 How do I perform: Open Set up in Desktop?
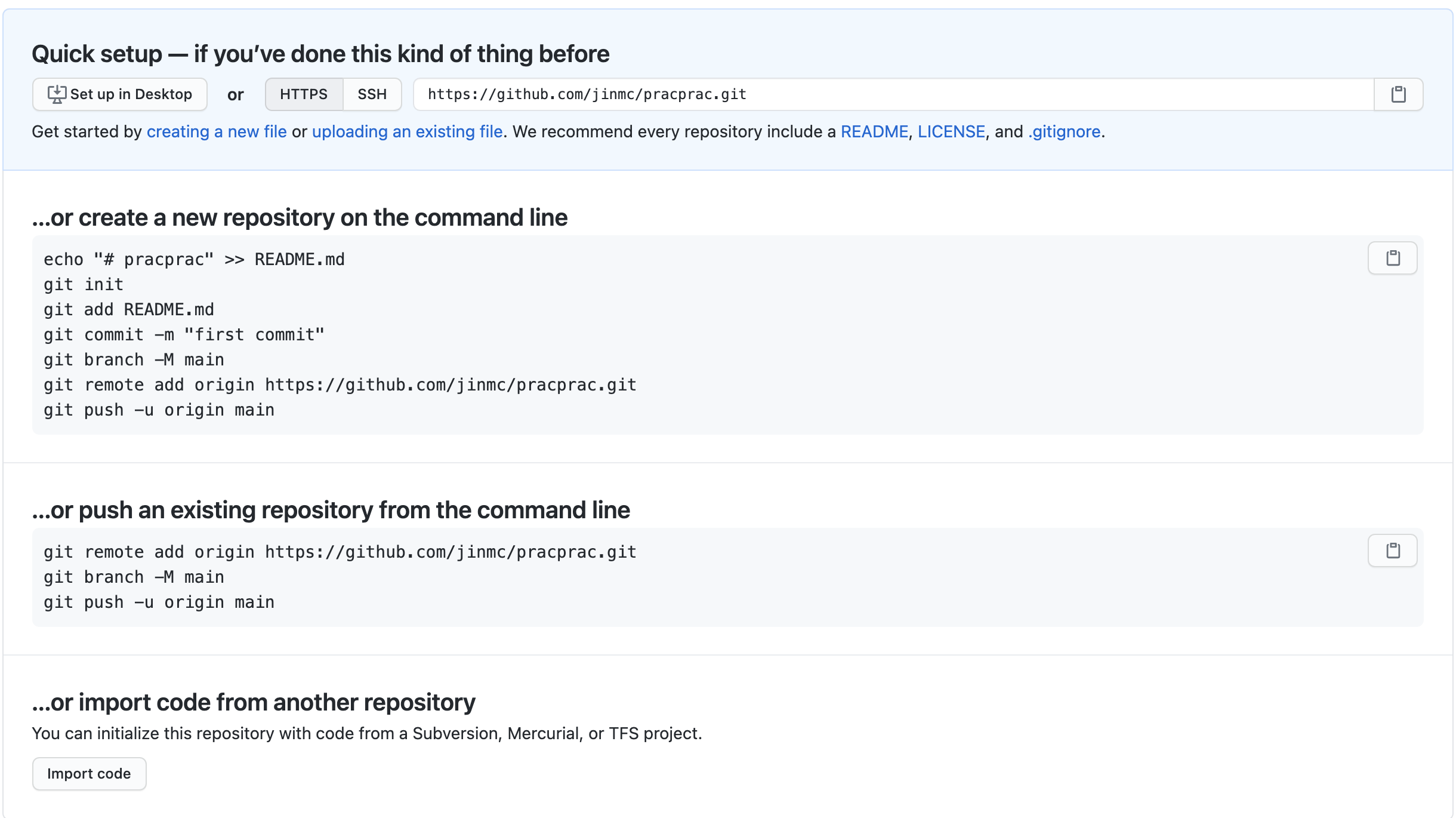point(120,94)
